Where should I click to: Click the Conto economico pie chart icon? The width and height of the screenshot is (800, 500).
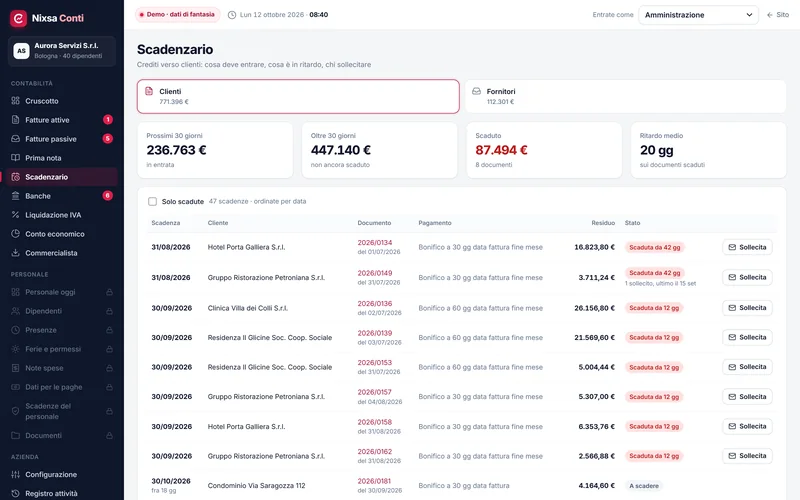click(x=16, y=234)
